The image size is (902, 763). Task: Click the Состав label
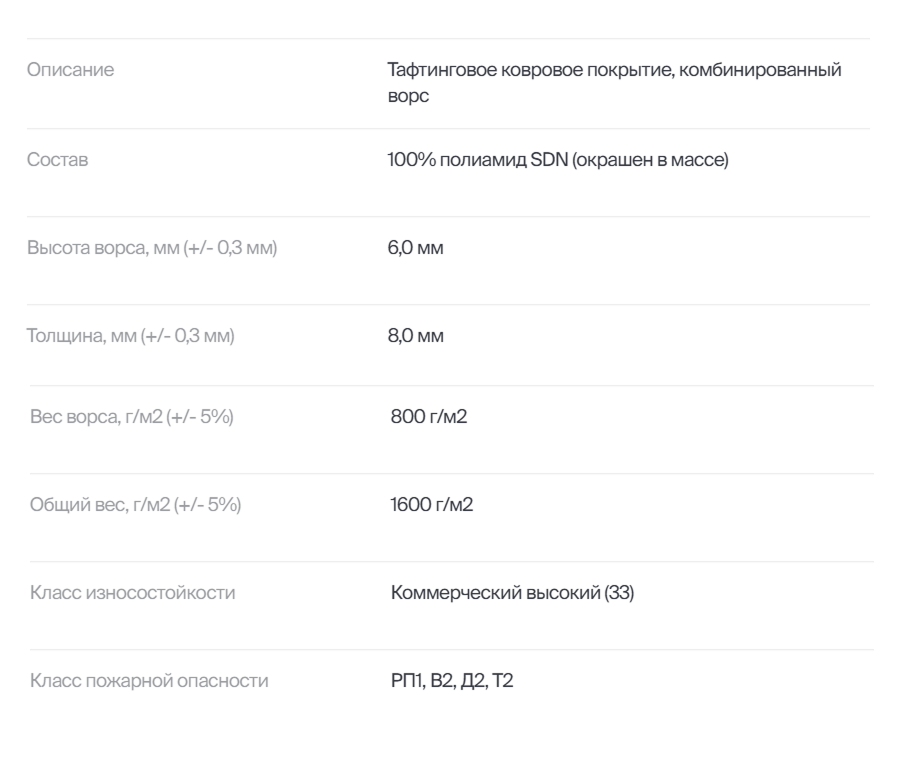pos(58,159)
